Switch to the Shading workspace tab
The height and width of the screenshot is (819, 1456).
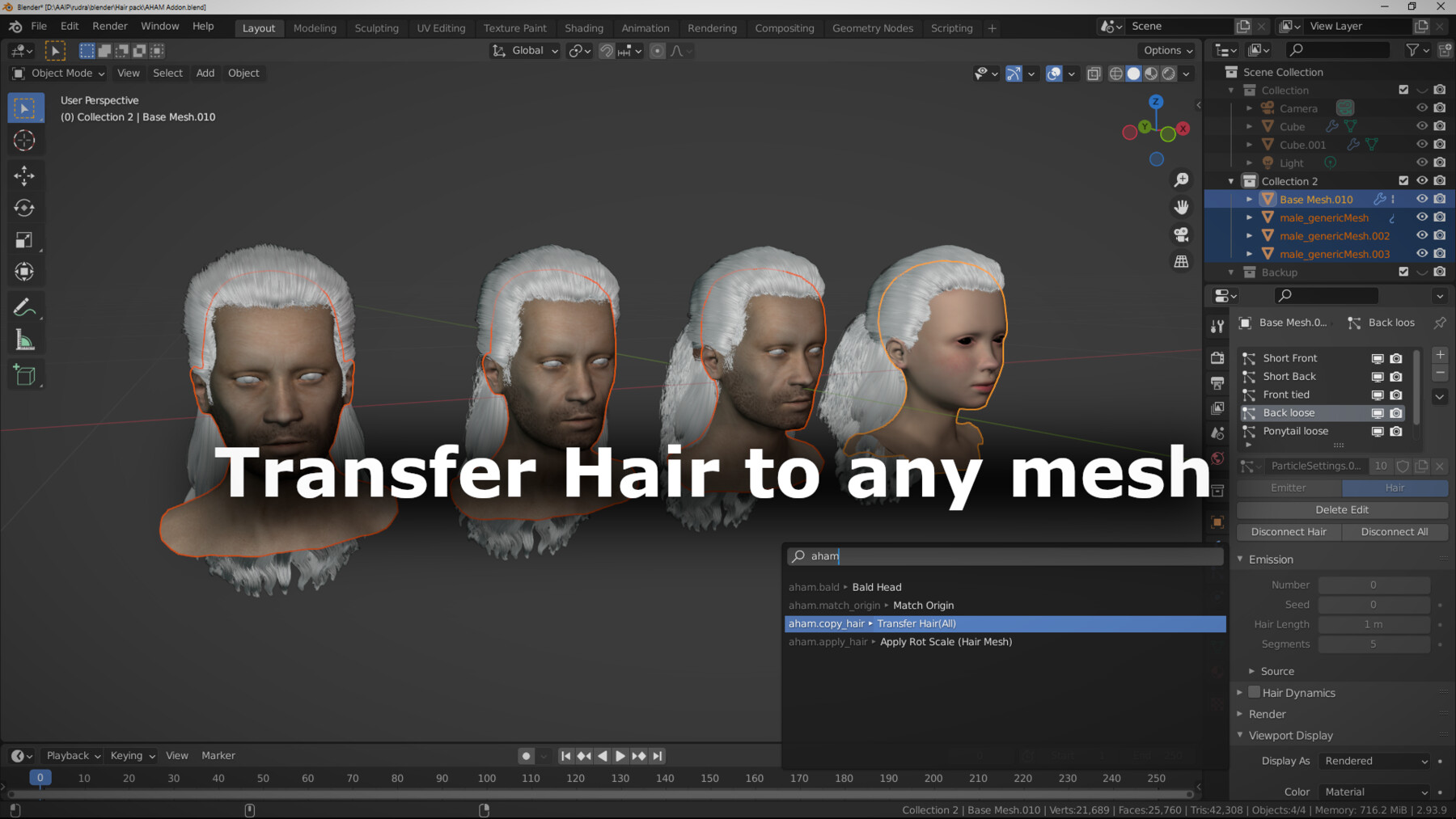[x=584, y=27]
